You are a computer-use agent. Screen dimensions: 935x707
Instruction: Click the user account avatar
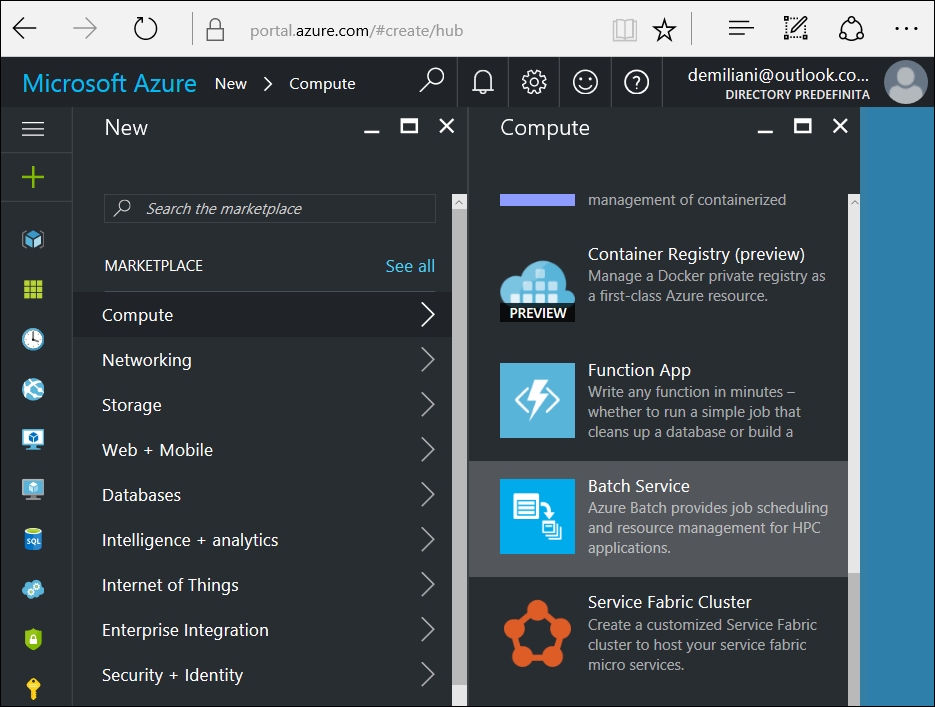906,82
